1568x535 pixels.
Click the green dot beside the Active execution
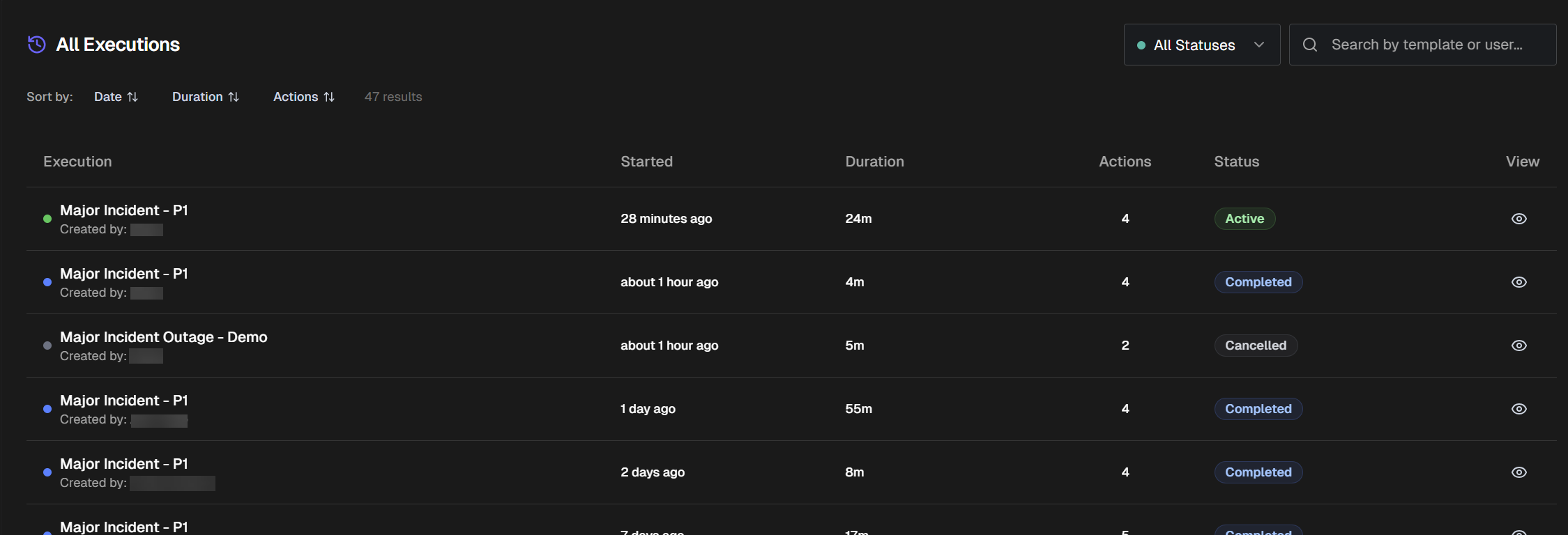coord(47,218)
